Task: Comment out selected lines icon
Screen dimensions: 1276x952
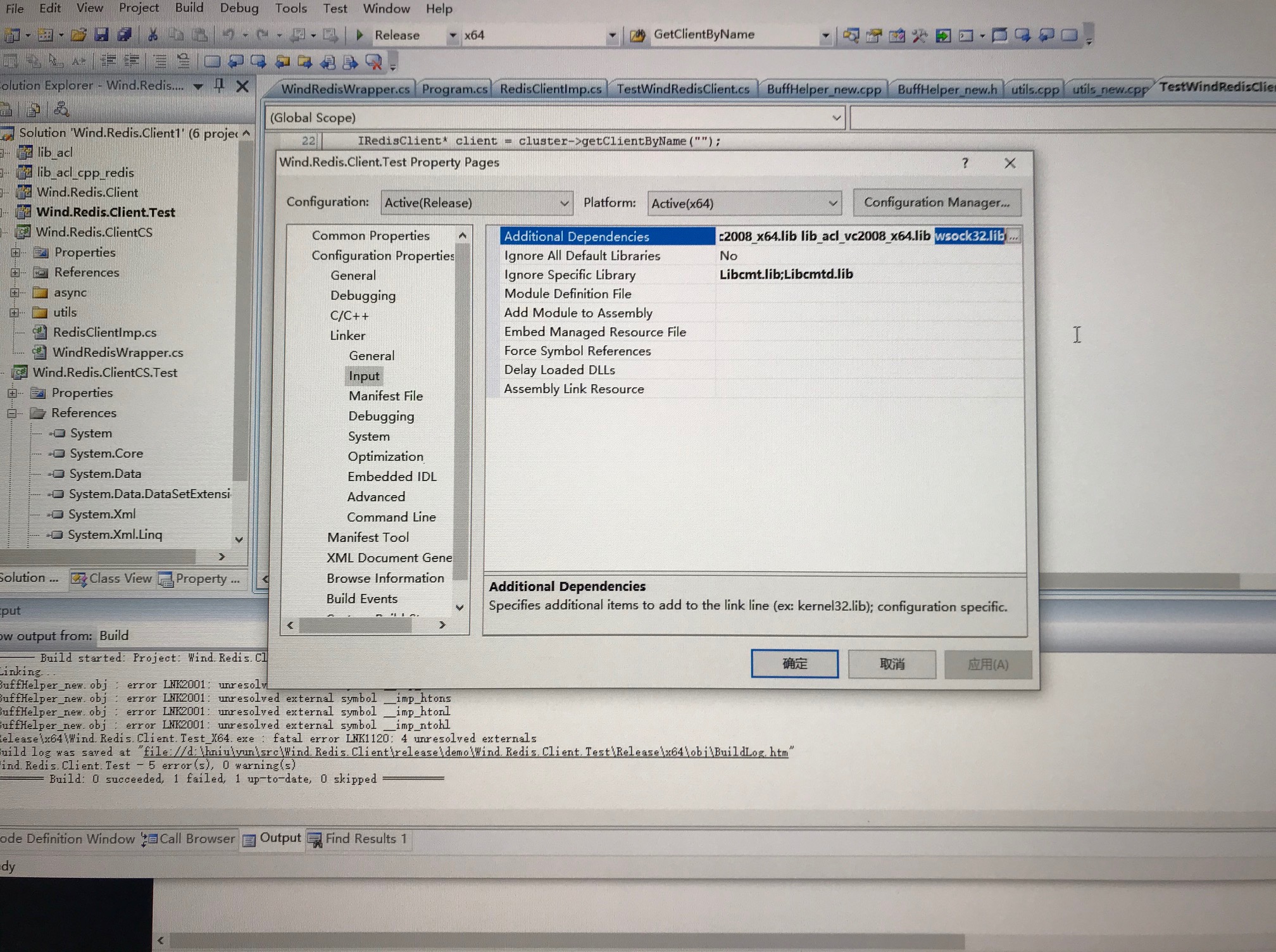Action: (160, 61)
